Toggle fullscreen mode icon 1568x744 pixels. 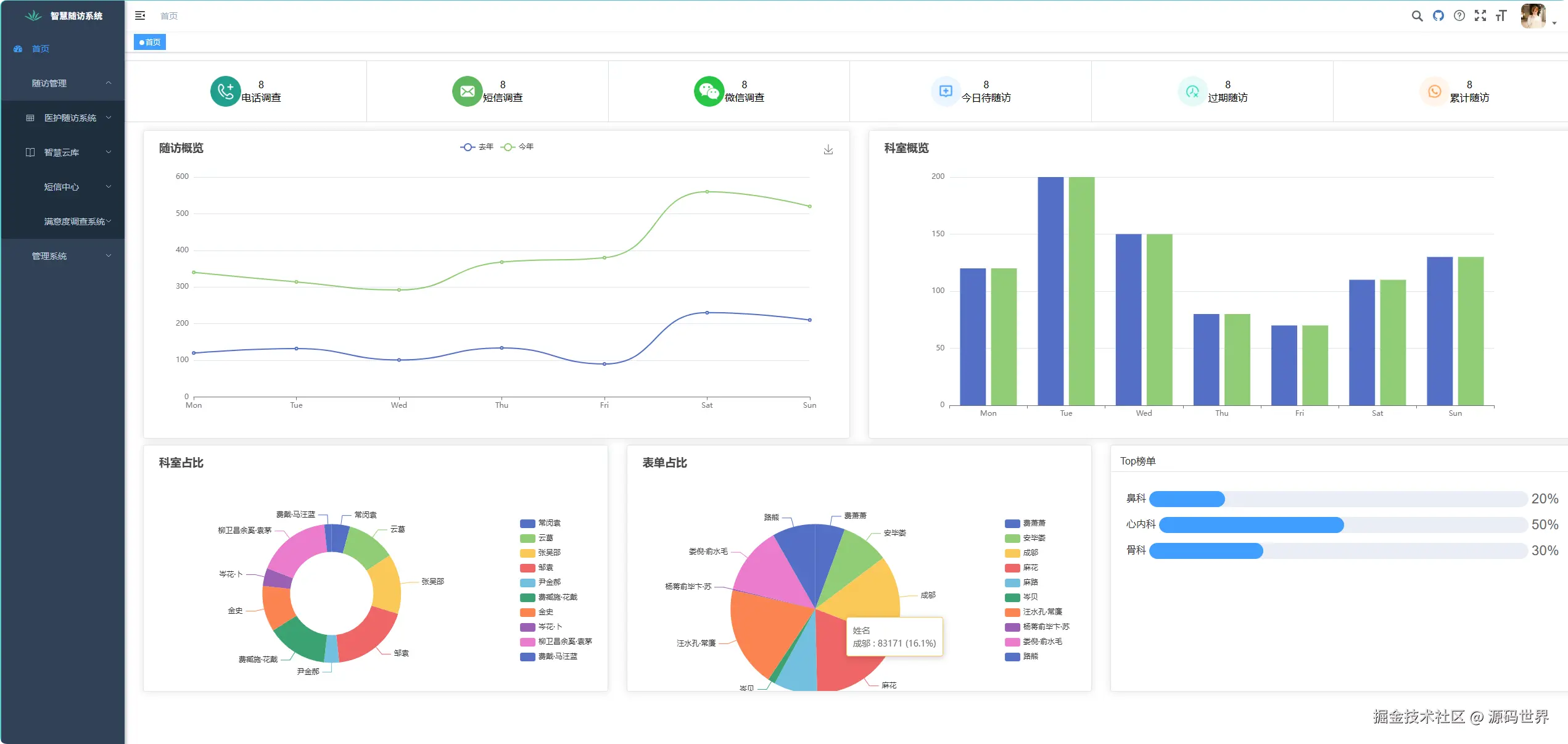pos(1480,16)
